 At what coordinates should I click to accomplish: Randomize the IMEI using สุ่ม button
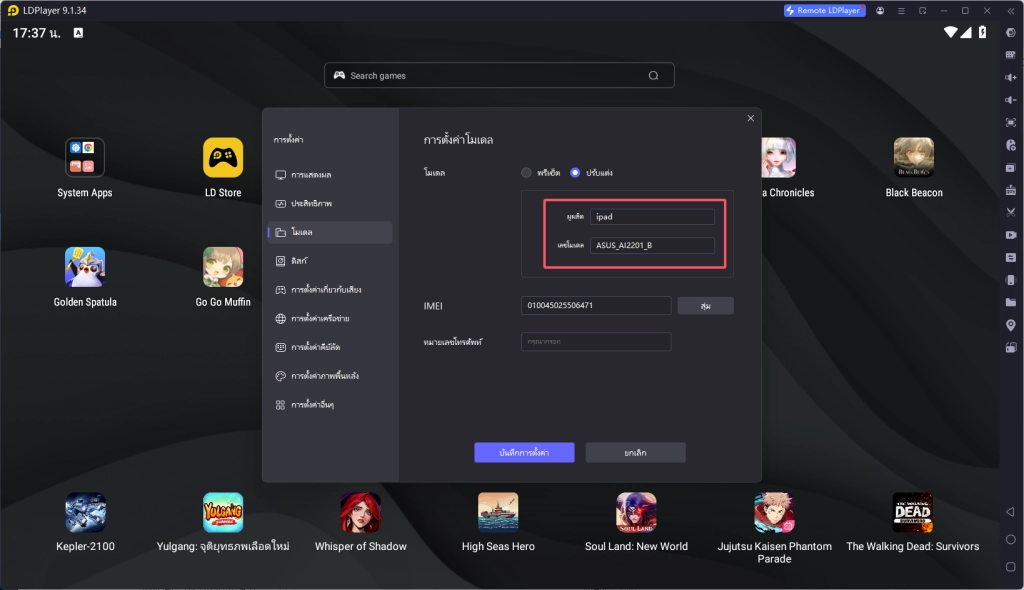click(706, 305)
